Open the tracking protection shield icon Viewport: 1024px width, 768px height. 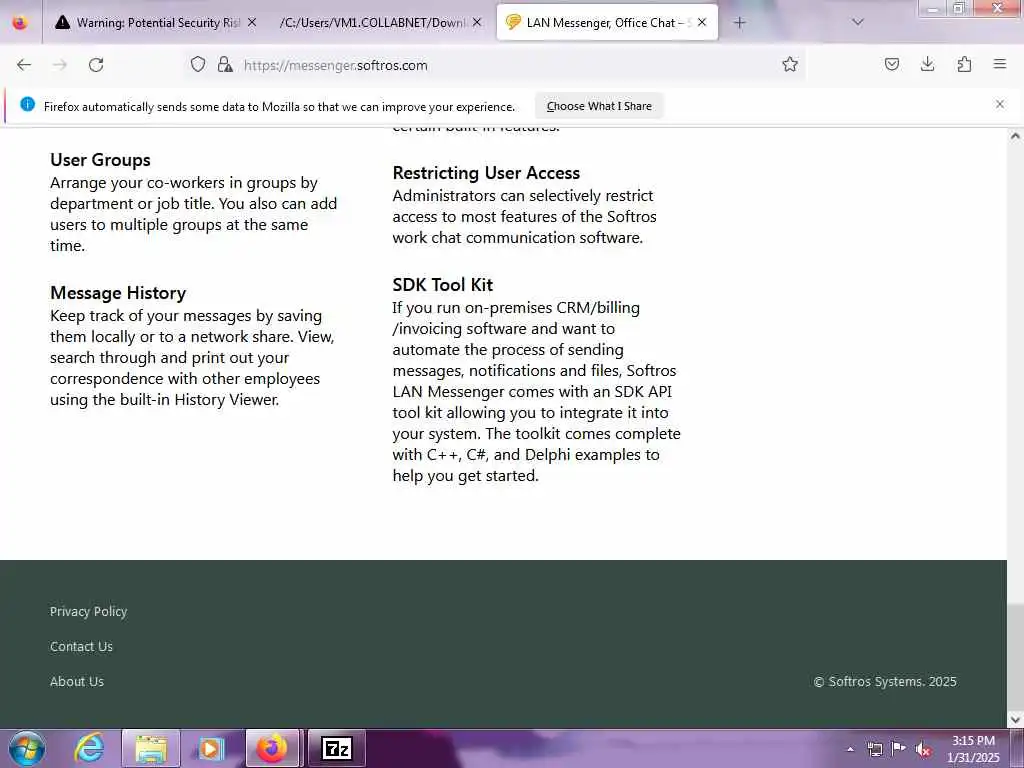[198, 64]
